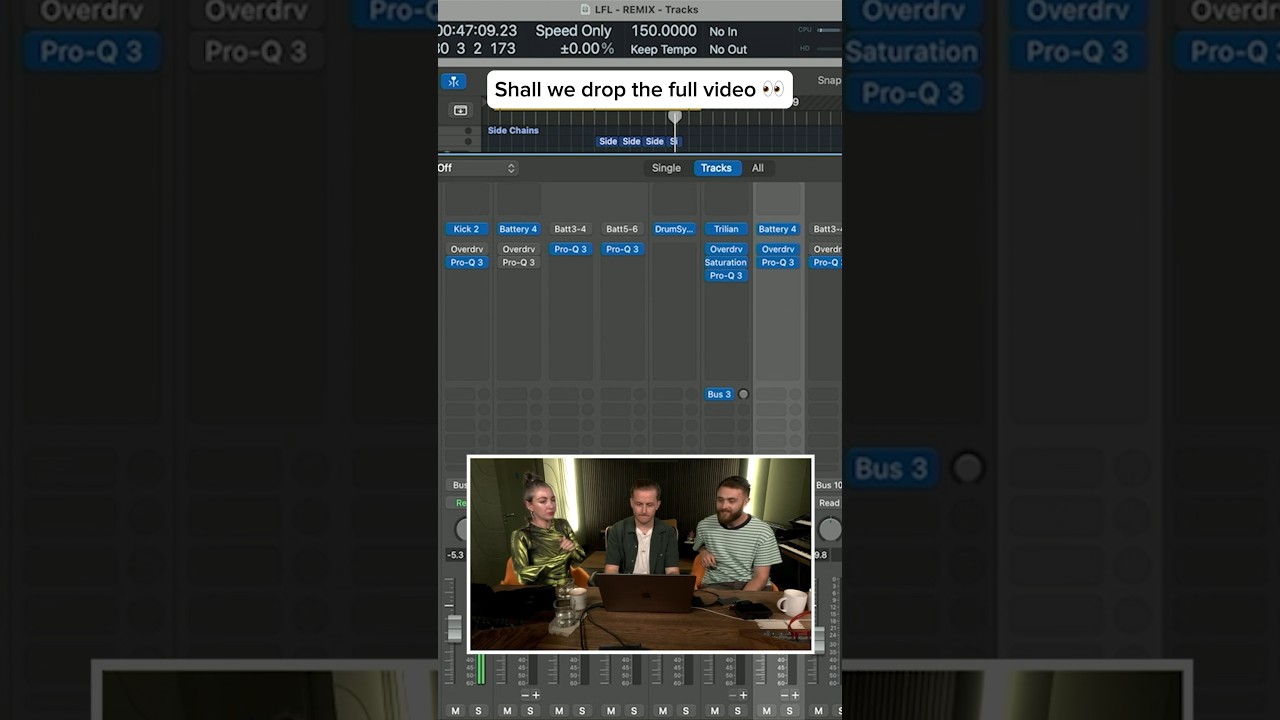
Task: Open the Speed Only varispeed menu
Action: (573, 31)
